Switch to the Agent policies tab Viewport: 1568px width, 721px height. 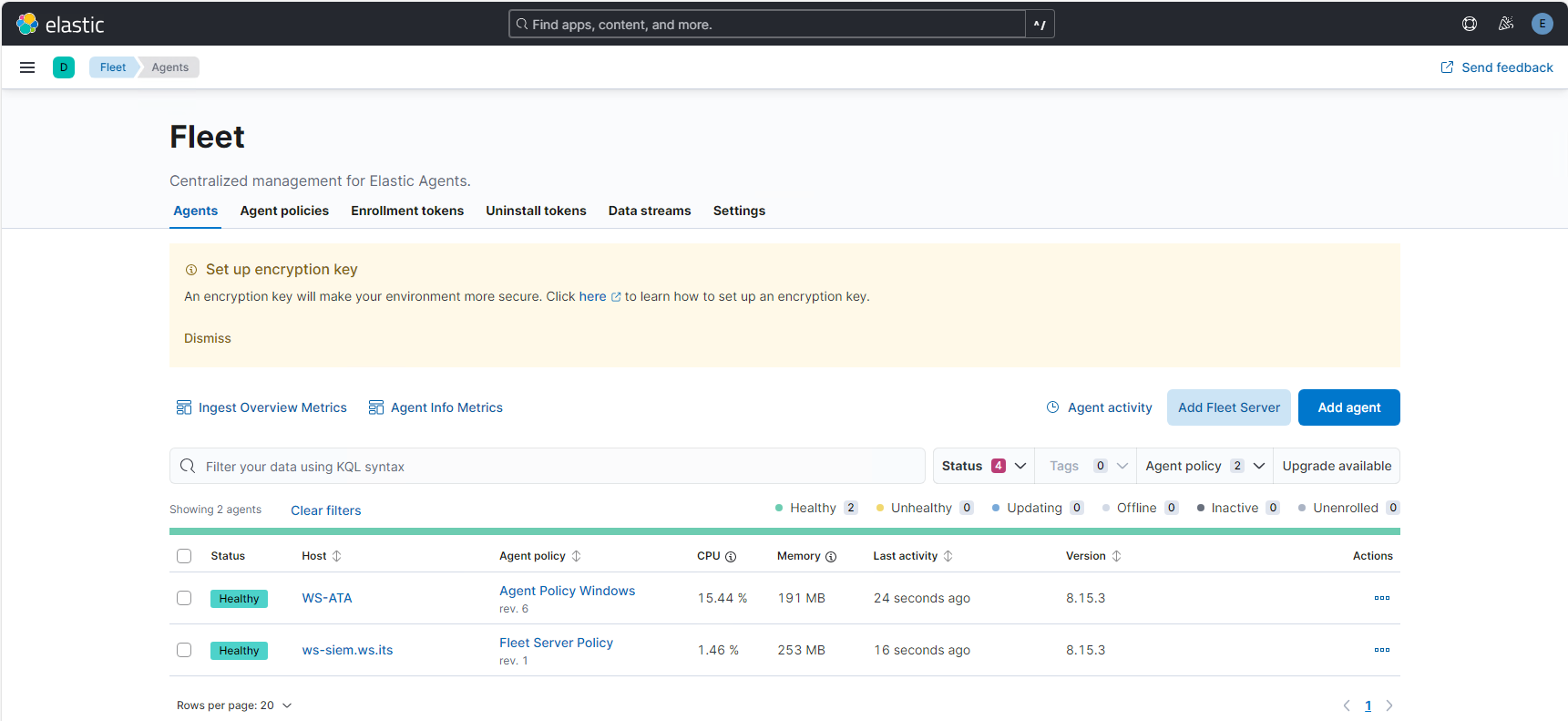coord(284,211)
